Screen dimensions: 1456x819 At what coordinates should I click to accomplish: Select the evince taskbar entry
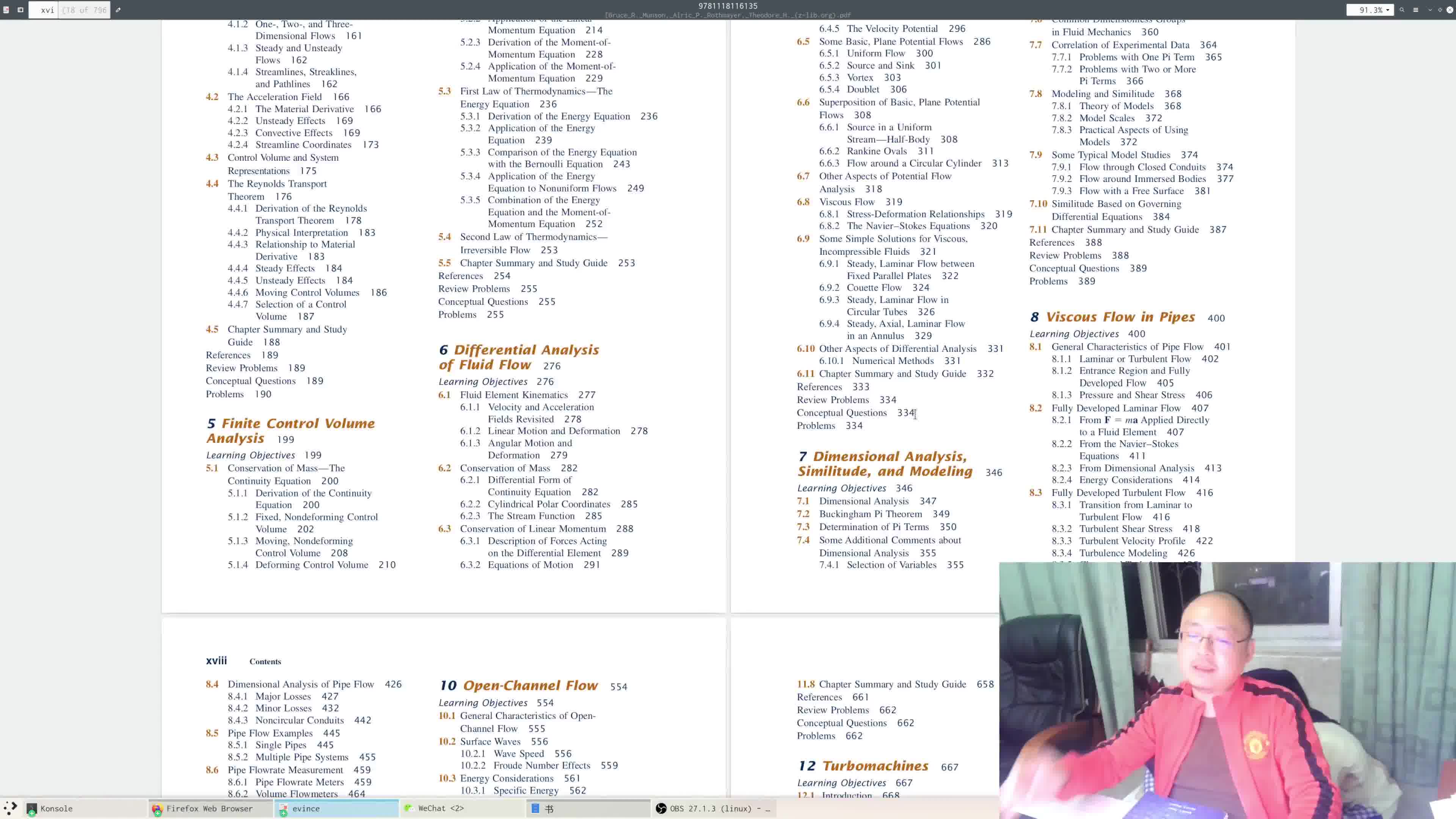tap(336, 808)
